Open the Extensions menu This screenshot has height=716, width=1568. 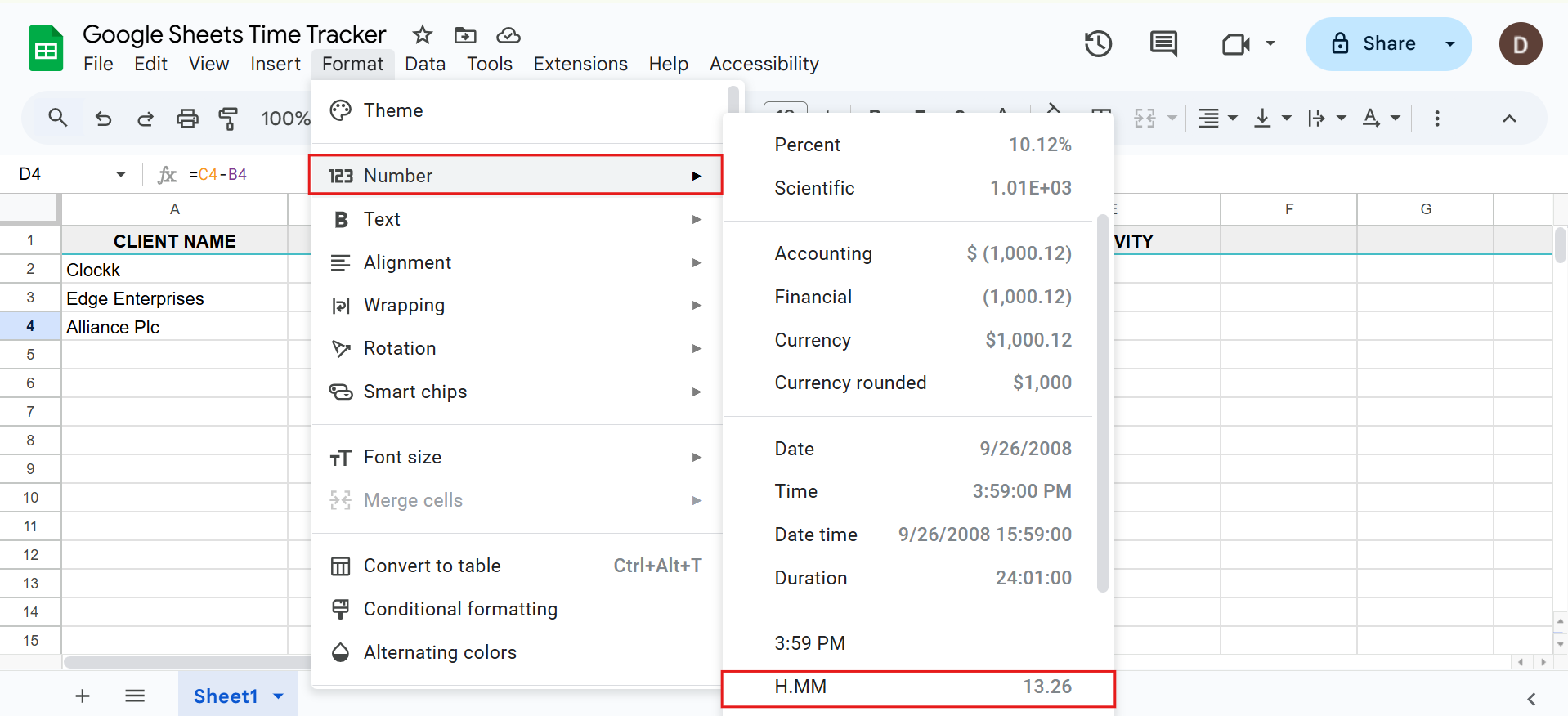[x=580, y=64]
